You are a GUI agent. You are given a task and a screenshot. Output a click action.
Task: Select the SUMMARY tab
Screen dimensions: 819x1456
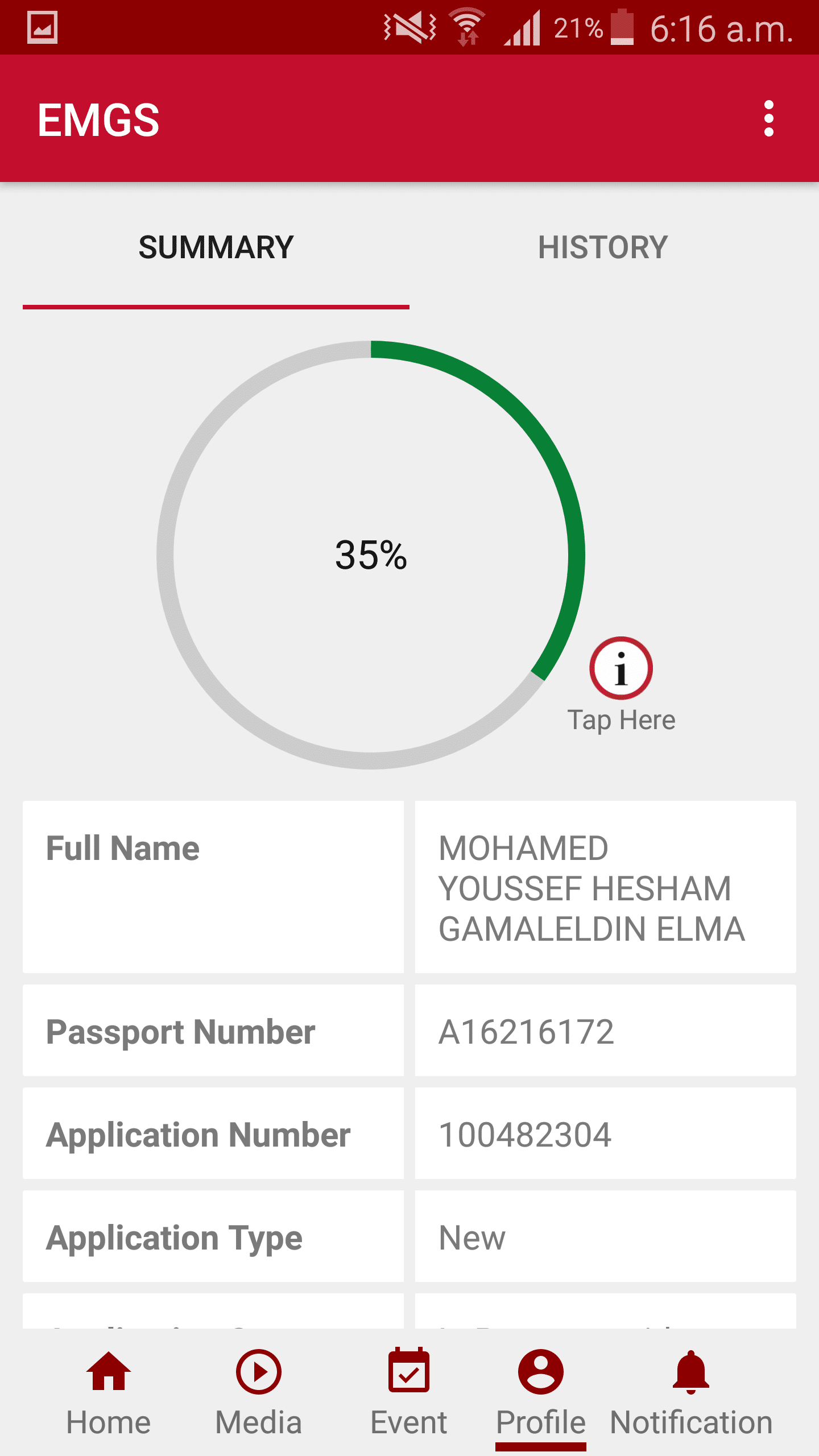pos(216,247)
